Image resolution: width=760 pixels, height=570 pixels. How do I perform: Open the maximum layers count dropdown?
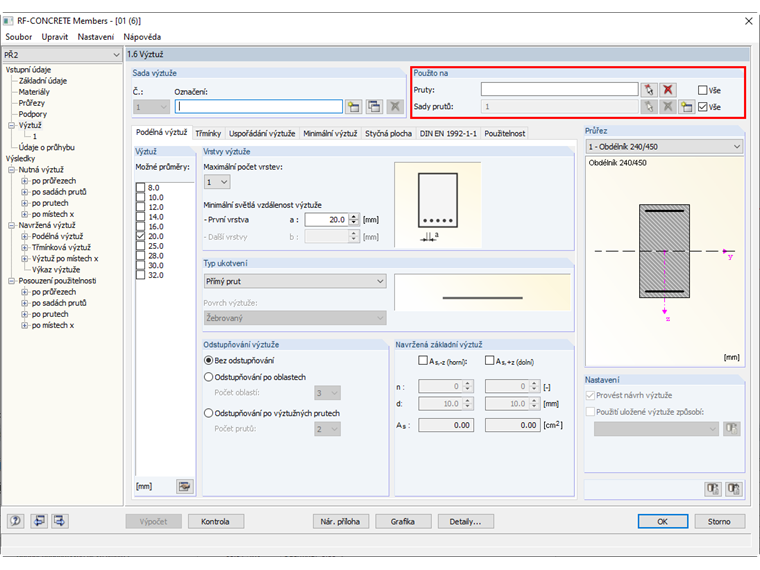point(217,182)
